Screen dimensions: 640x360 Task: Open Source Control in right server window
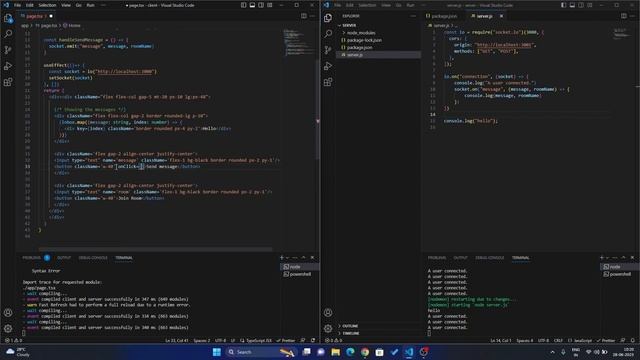point(328,50)
